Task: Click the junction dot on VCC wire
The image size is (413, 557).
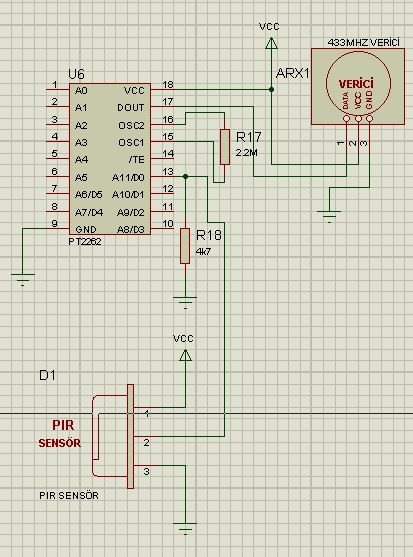Action: tap(271, 90)
